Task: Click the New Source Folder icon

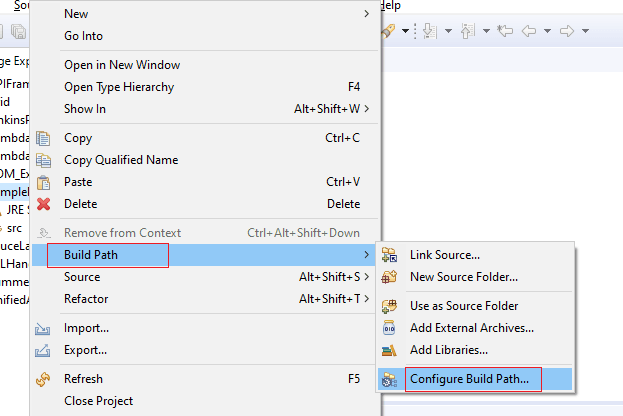Action: point(390,277)
